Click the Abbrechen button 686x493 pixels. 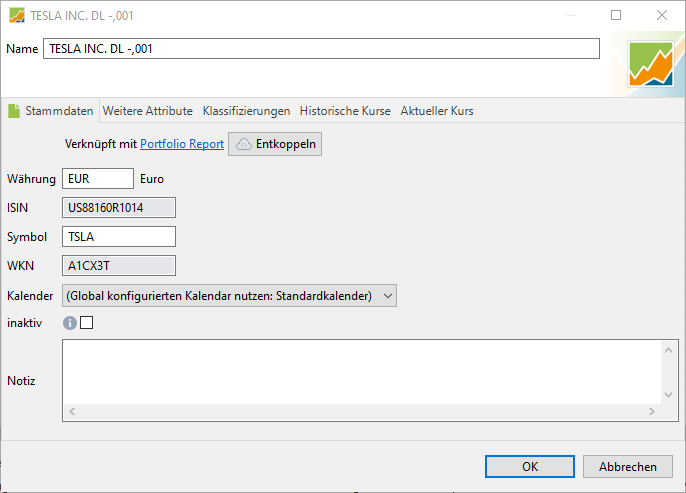[628, 466]
